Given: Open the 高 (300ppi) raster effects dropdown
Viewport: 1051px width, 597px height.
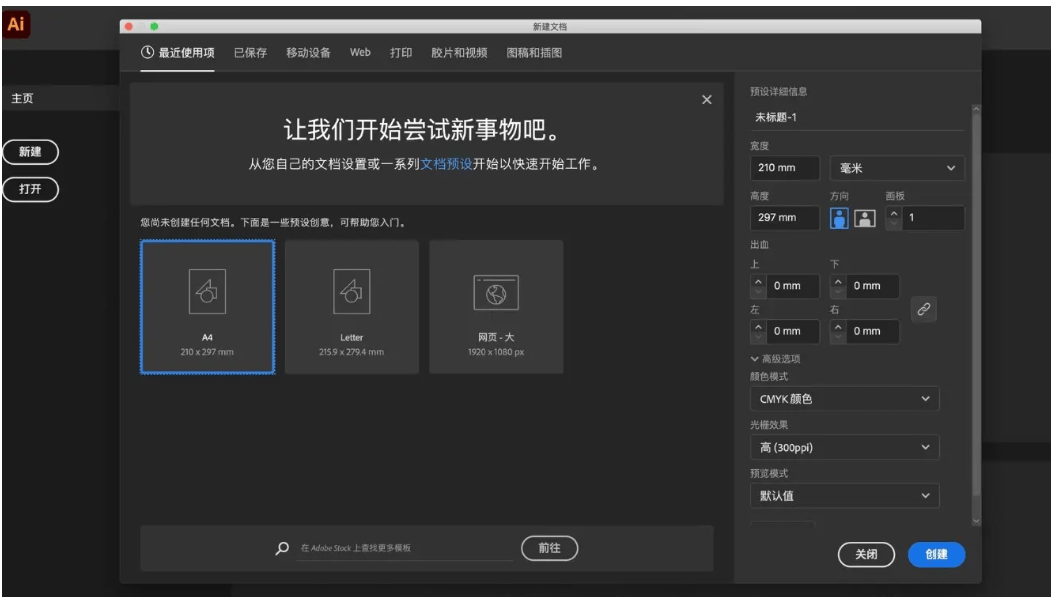Looking at the screenshot, I should coord(844,447).
